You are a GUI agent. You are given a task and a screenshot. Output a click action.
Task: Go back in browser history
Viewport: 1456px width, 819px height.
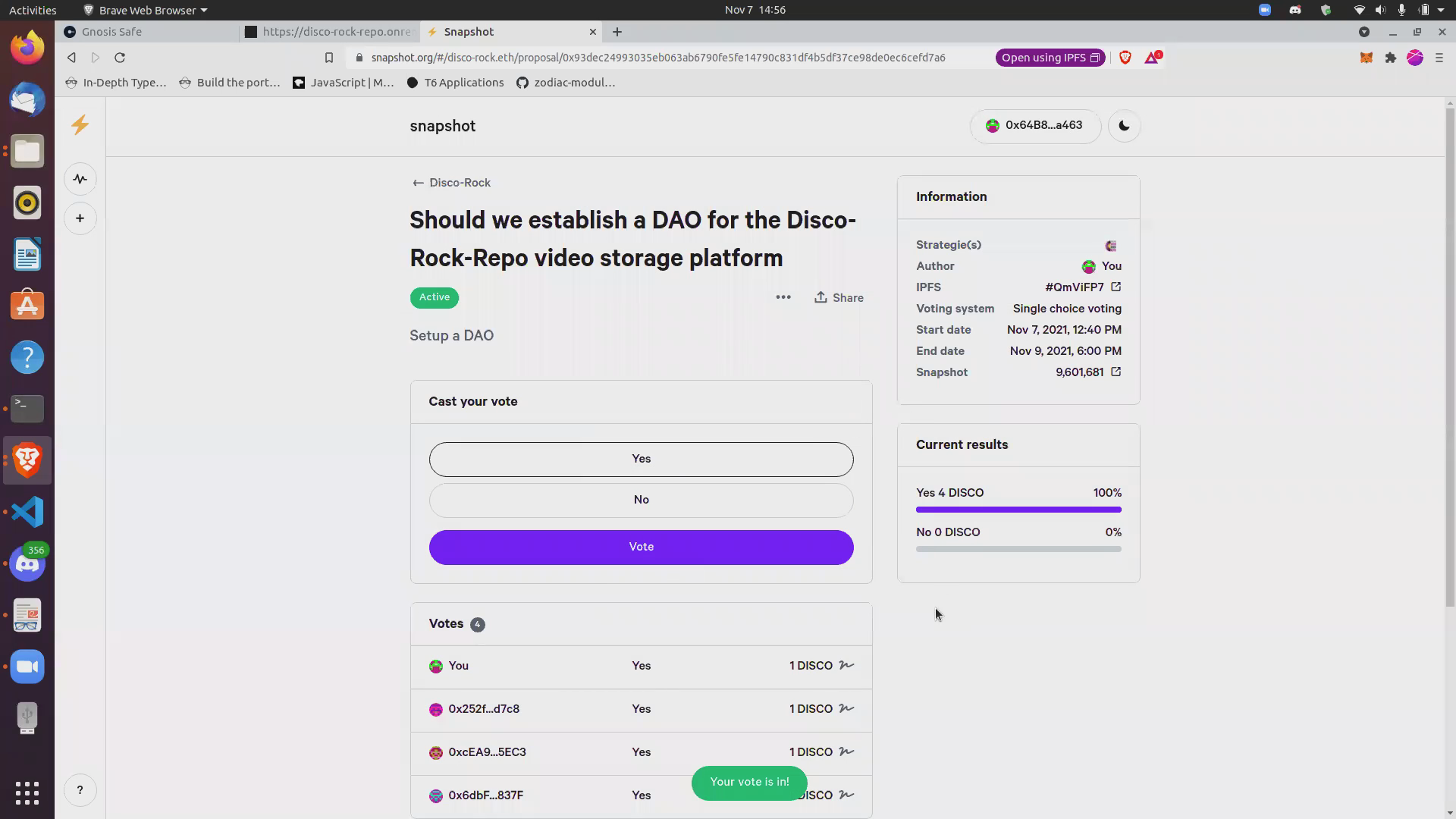71,58
